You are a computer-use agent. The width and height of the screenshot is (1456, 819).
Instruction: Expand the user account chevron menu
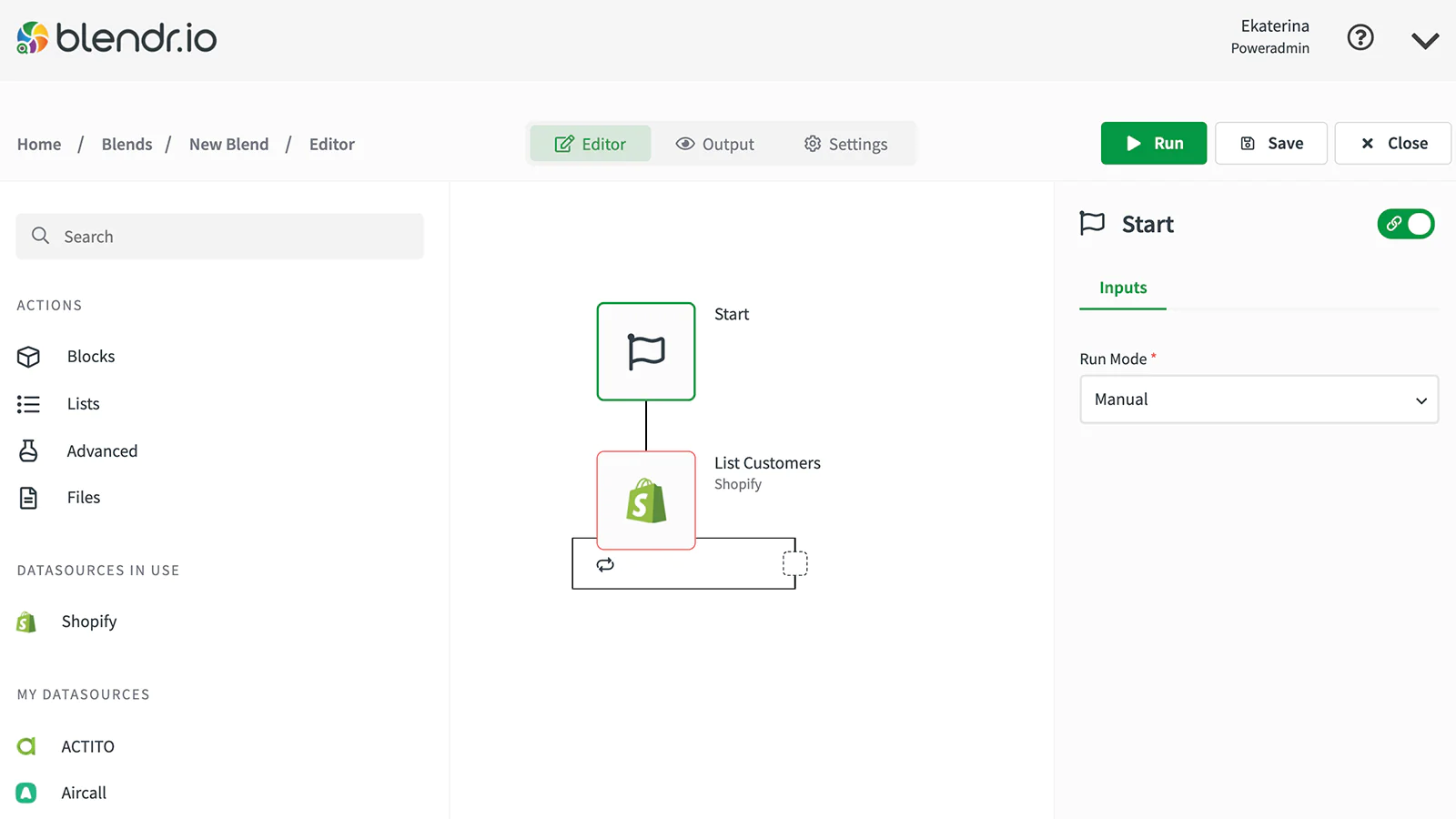[x=1425, y=40]
